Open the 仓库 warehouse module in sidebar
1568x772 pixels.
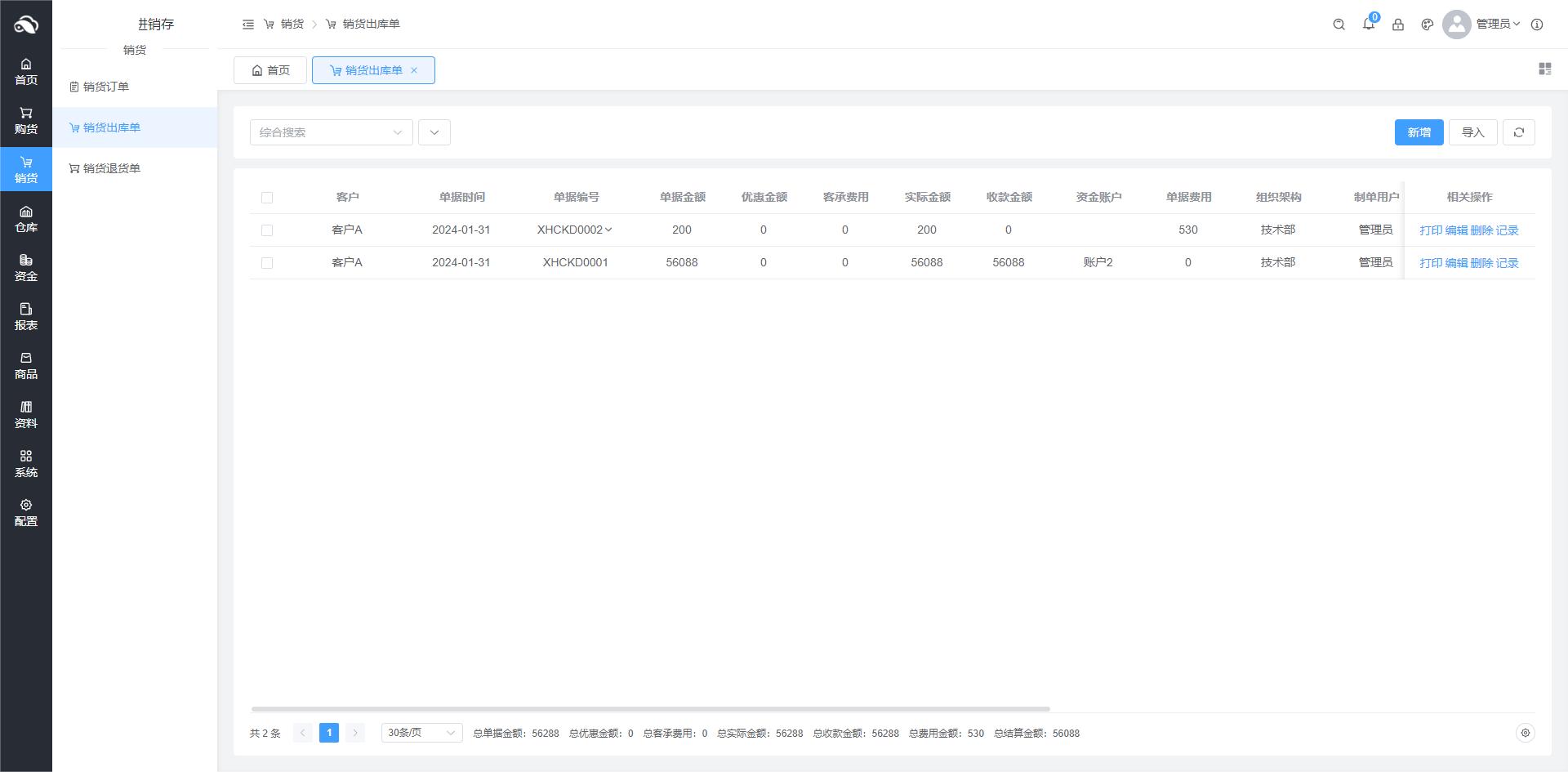click(26, 219)
